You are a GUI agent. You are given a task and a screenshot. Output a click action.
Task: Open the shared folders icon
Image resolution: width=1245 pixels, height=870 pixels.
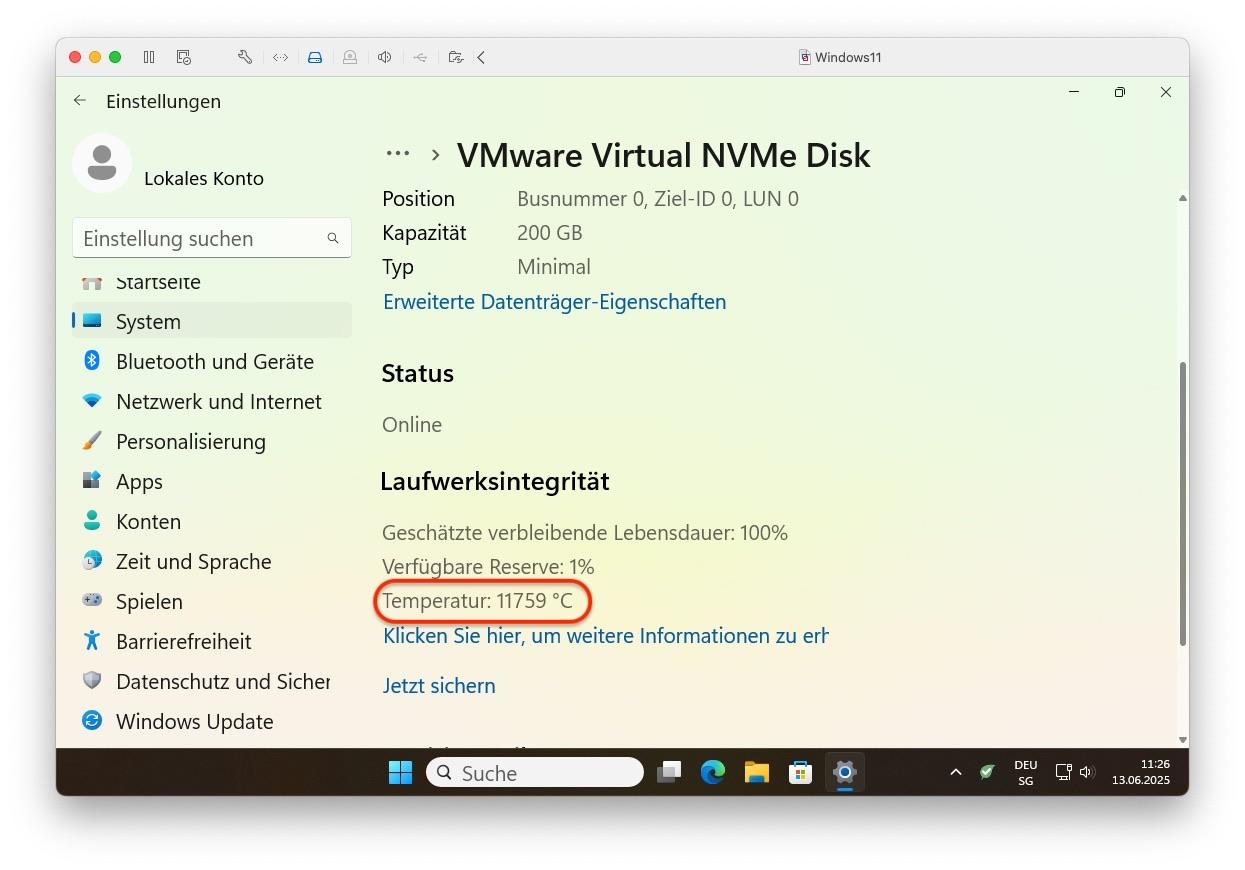point(456,57)
